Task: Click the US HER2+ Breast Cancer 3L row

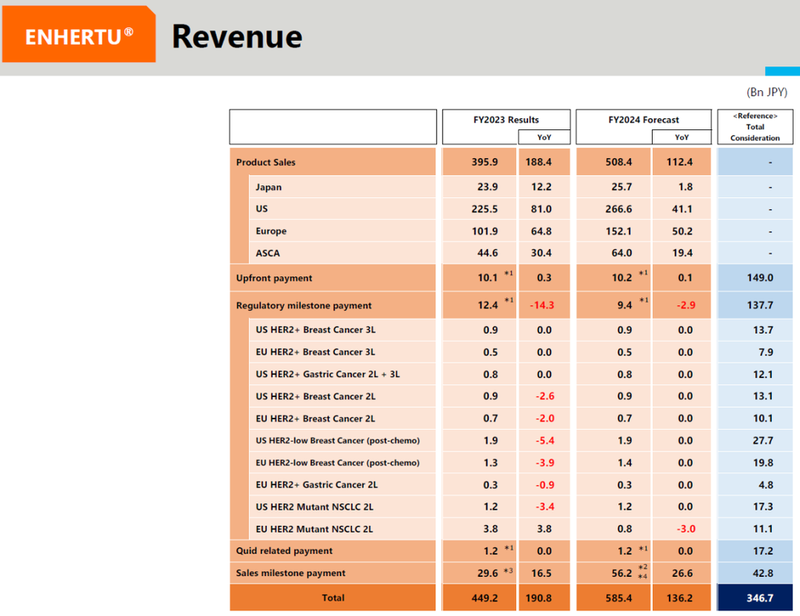Action: (315, 329)
